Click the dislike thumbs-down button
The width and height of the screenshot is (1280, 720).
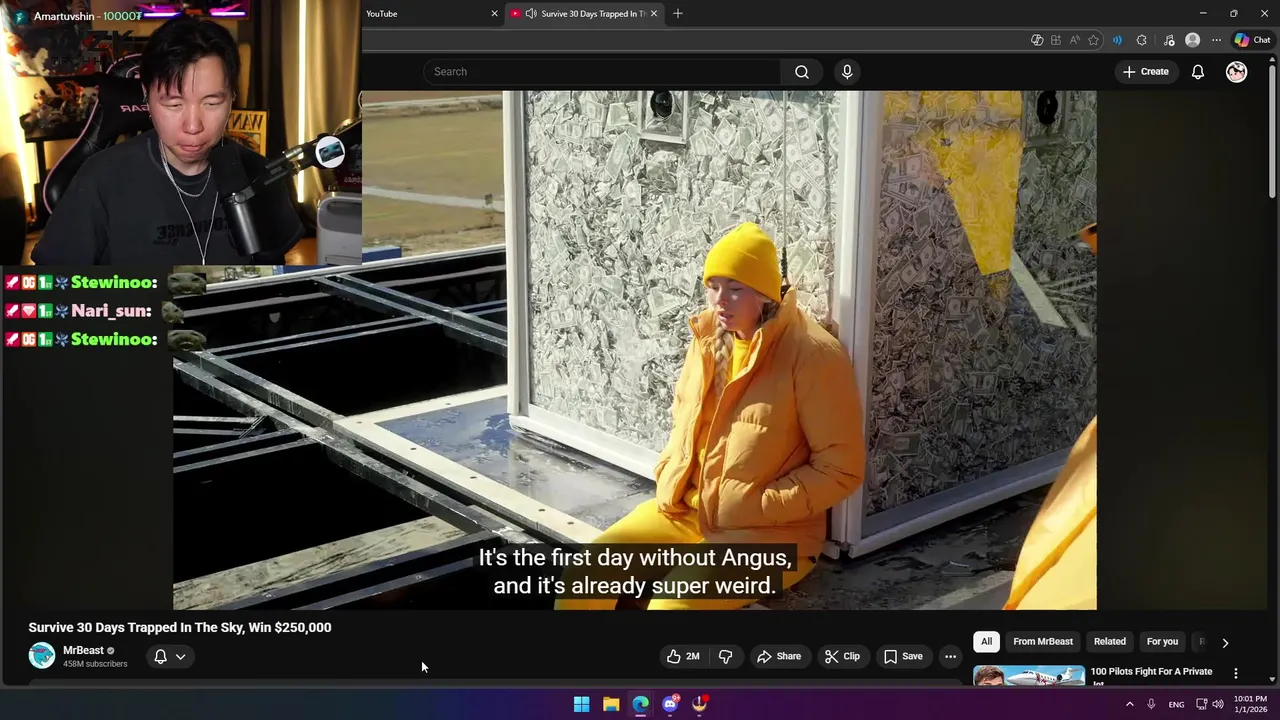(726, 656)
